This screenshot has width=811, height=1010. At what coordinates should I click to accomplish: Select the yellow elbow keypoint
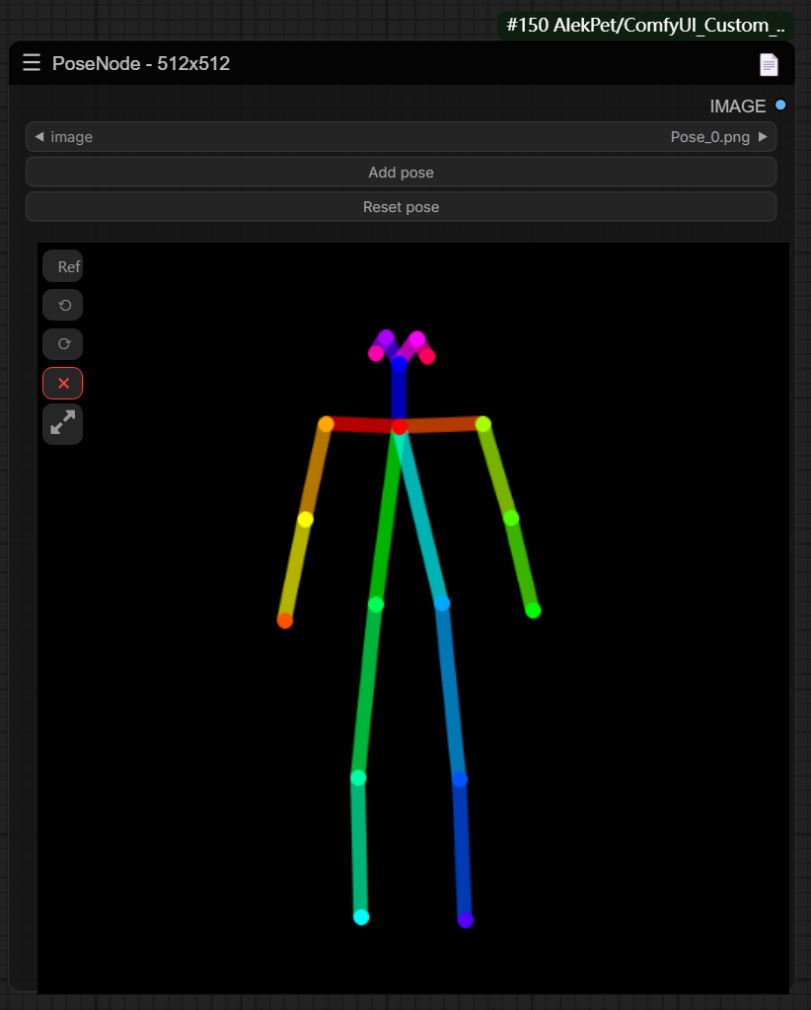click(305, 519)
